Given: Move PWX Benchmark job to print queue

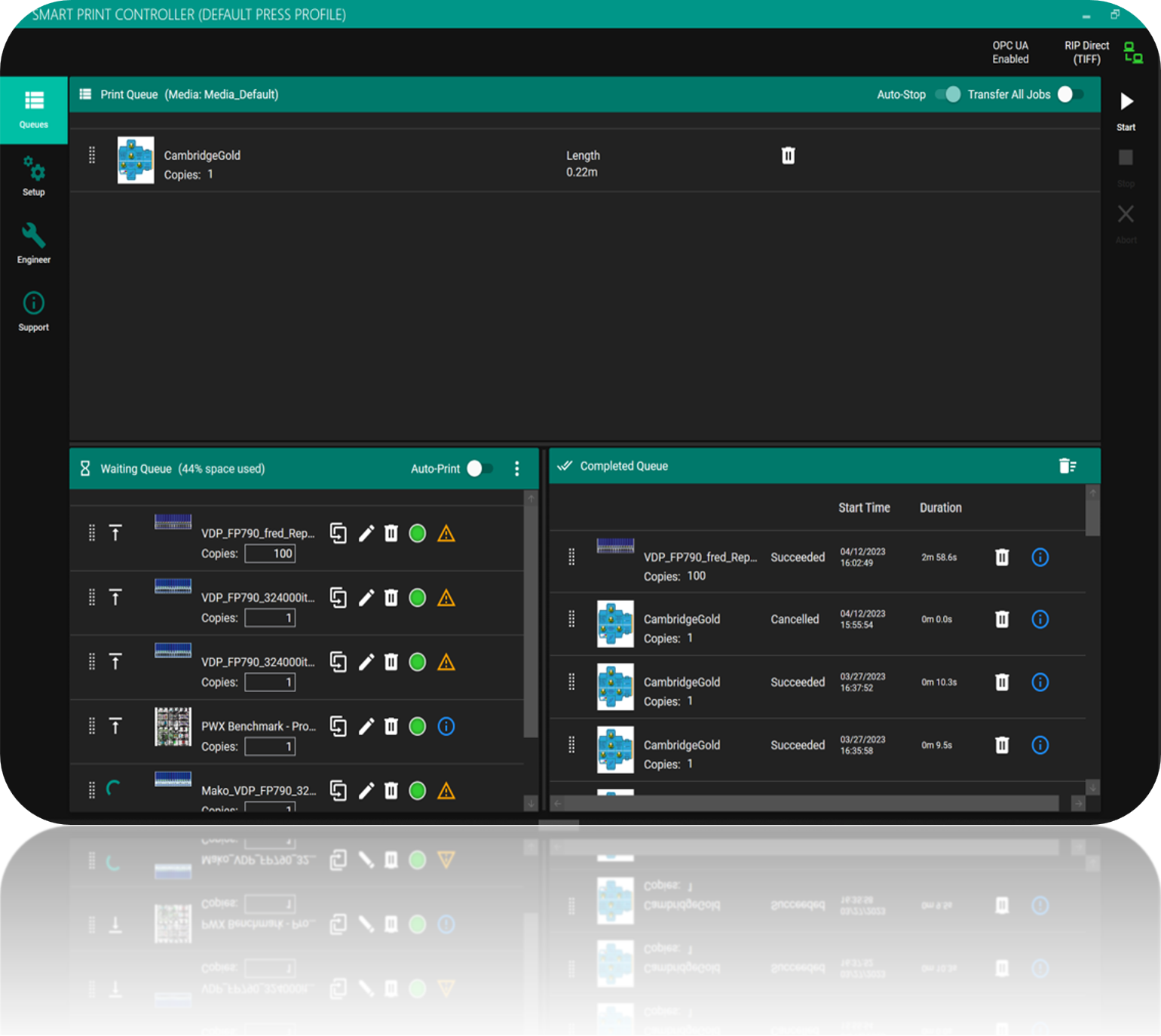Looking at the screenshot, I should pyautogui.click(x=115, y=726).
